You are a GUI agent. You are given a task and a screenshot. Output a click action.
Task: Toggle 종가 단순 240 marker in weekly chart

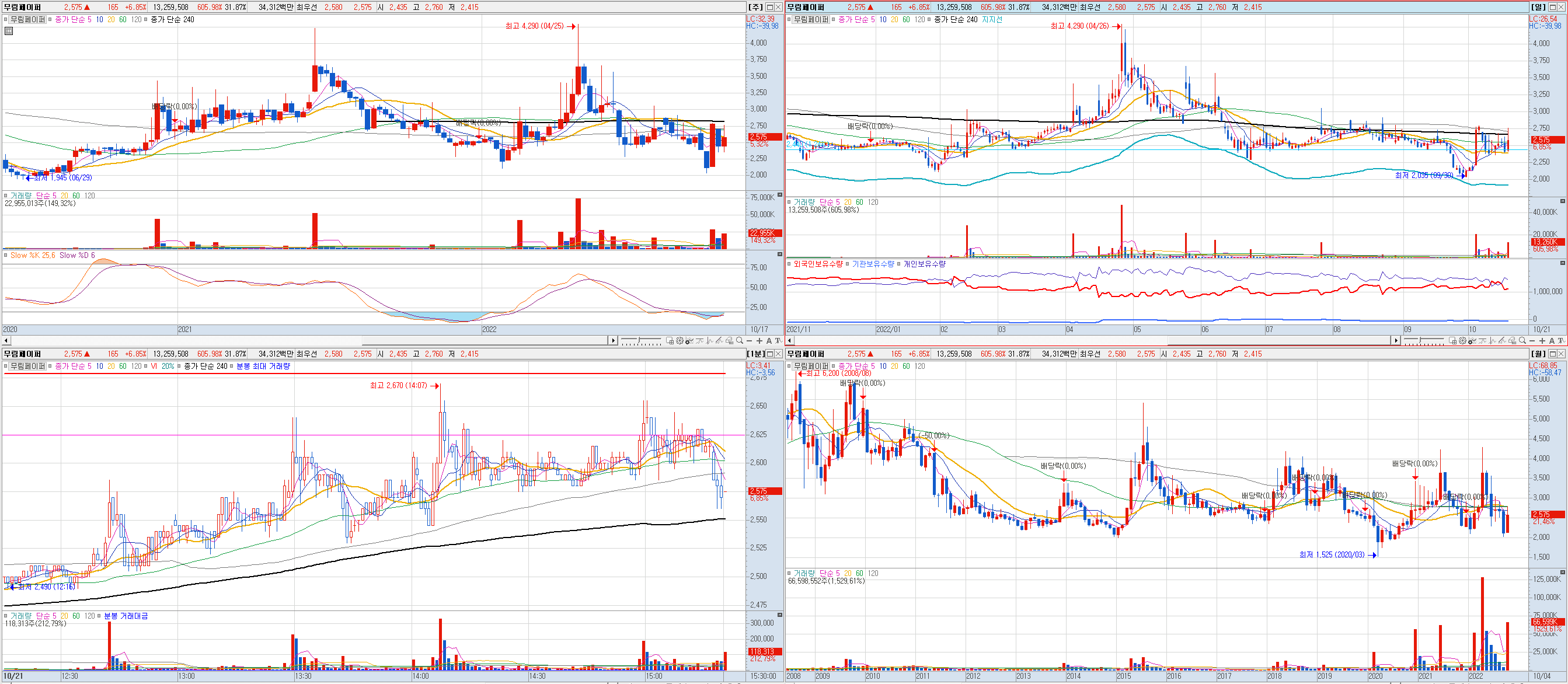[x=145, y=19]
